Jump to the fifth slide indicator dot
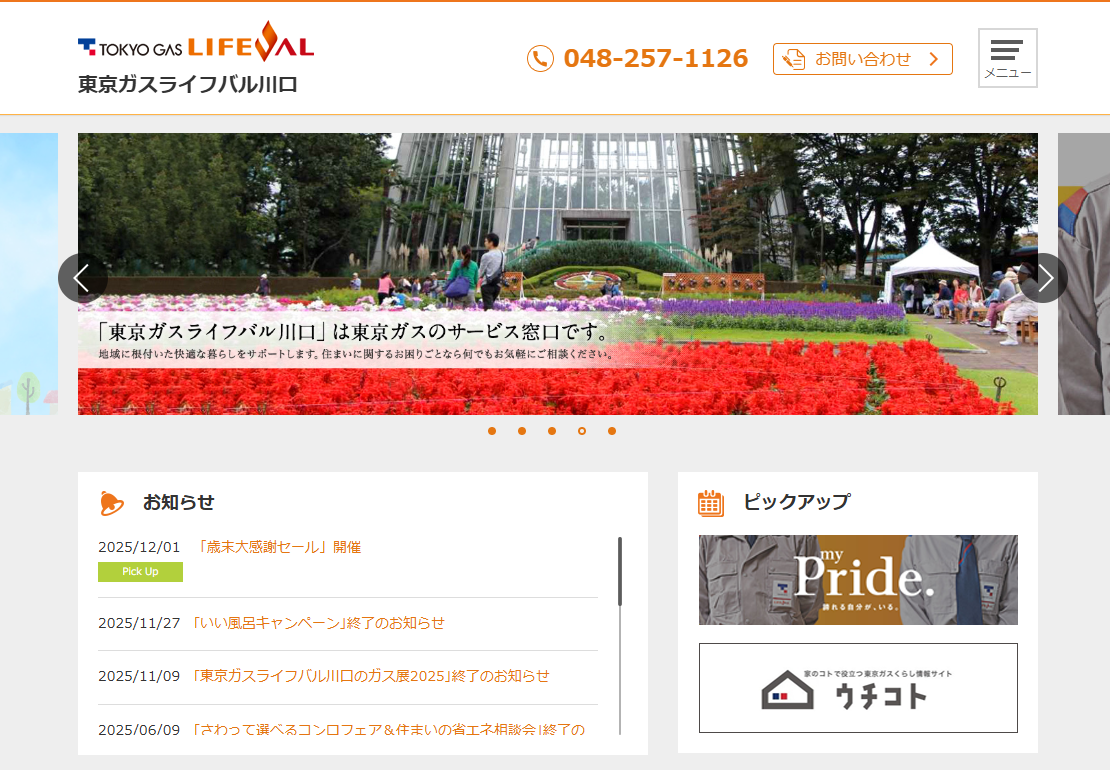The width and height of the screenshot is (1110, 770). coord(612,431)
